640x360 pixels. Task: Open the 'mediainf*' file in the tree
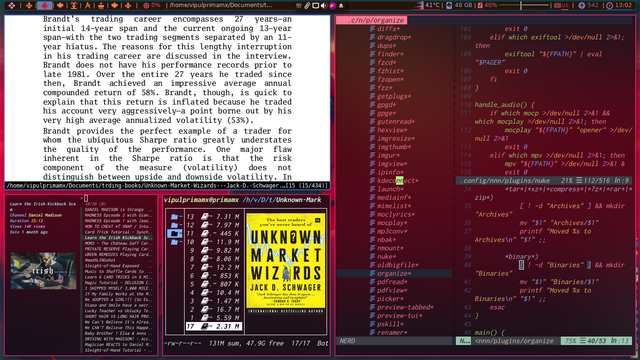[x=390, y=198]
